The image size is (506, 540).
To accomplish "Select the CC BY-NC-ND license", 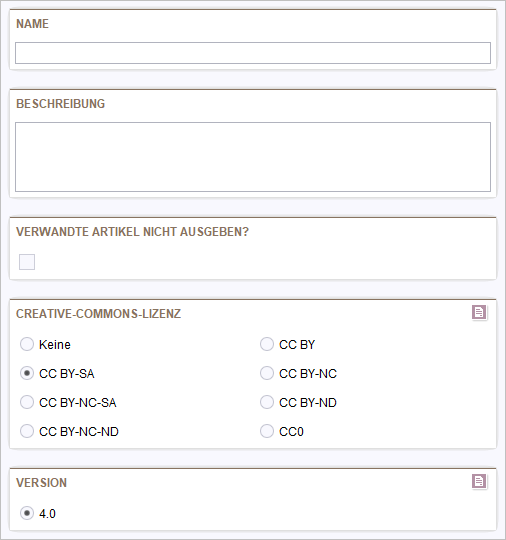I will (x=27, y=431).
